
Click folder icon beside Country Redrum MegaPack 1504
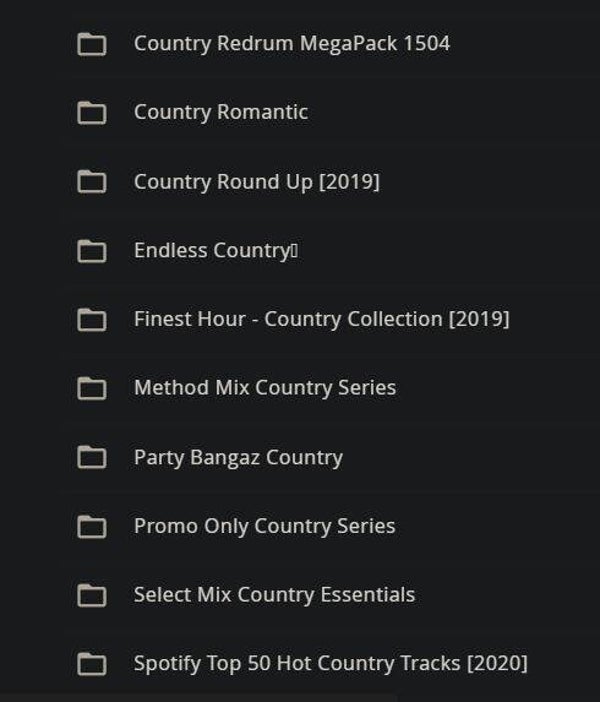(92, 44)
